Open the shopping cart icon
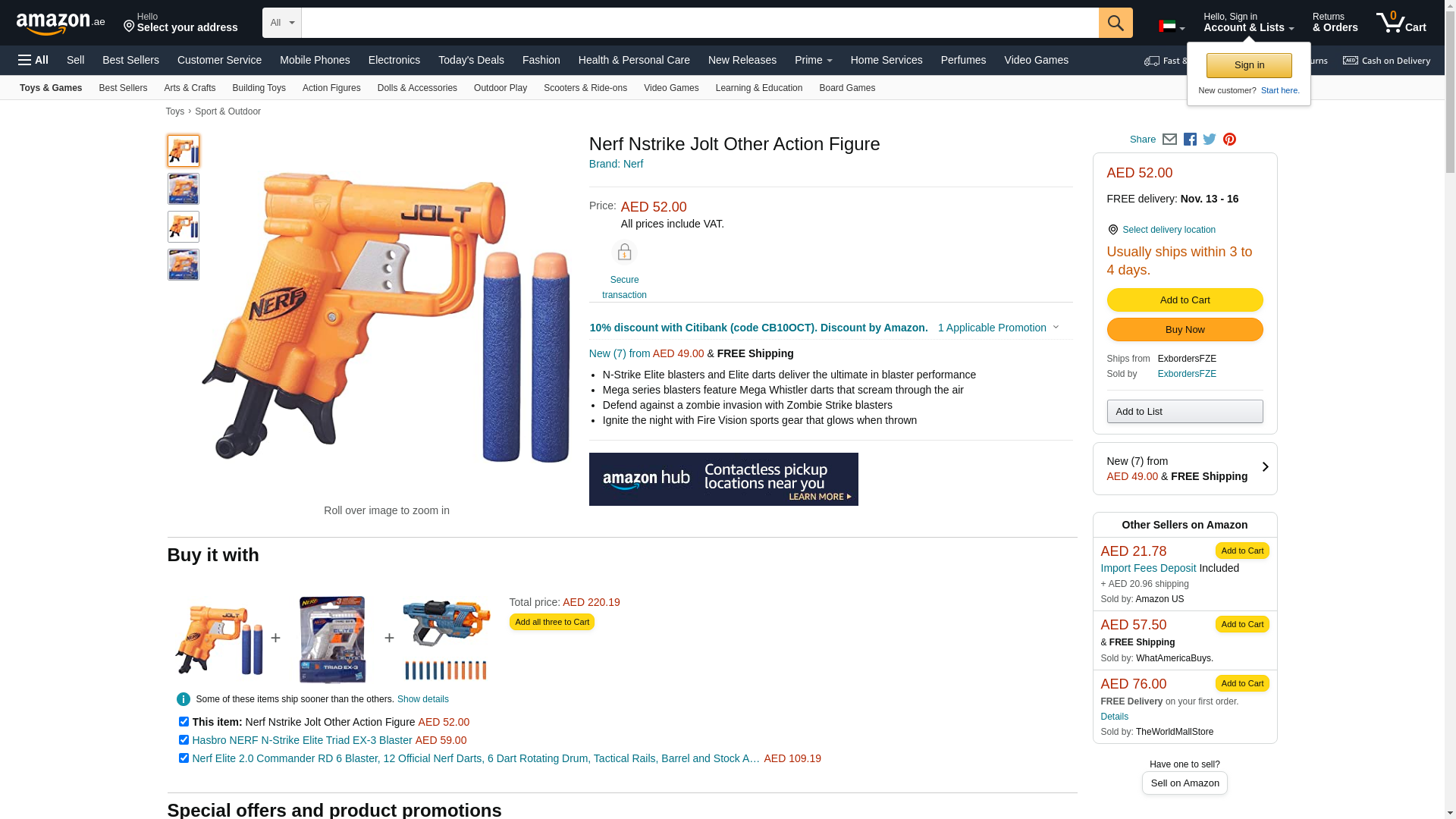 coord(1401,23)
